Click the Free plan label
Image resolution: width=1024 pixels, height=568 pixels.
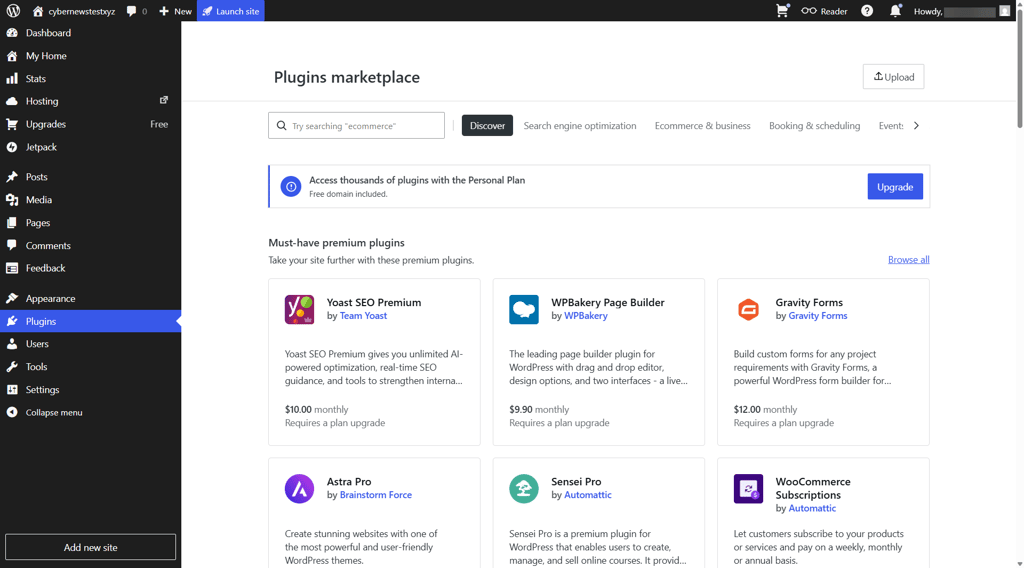pos(159,124)
